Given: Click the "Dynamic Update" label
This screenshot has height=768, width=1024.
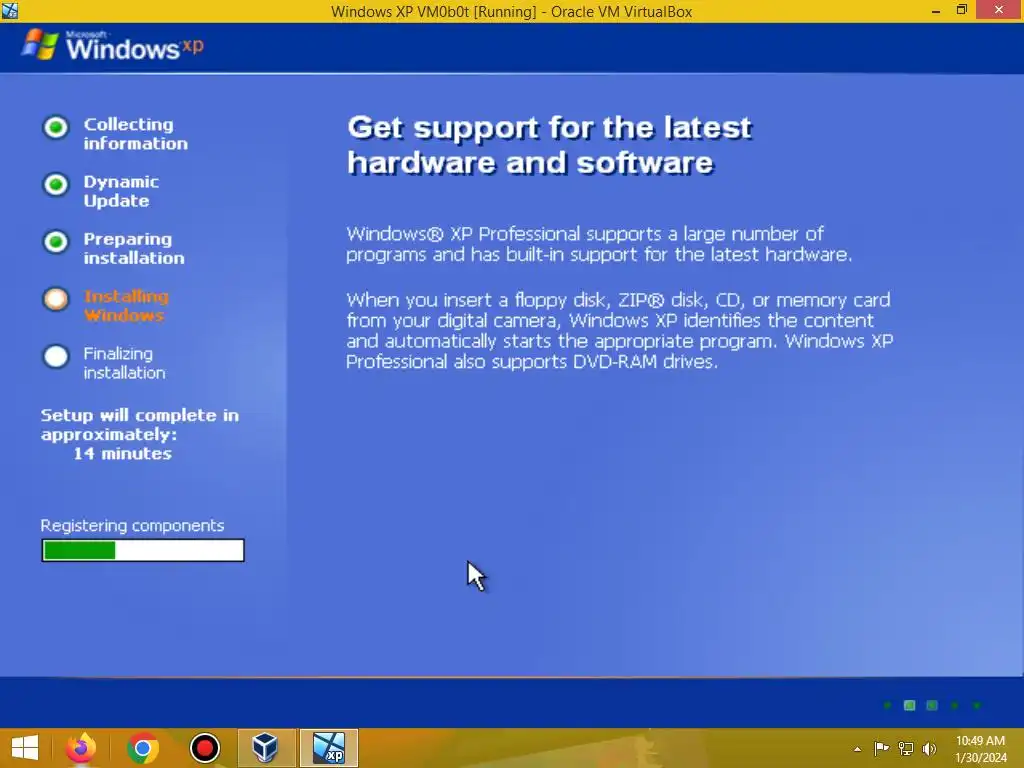Looking at the screenshot, I should tap(121, 191).
